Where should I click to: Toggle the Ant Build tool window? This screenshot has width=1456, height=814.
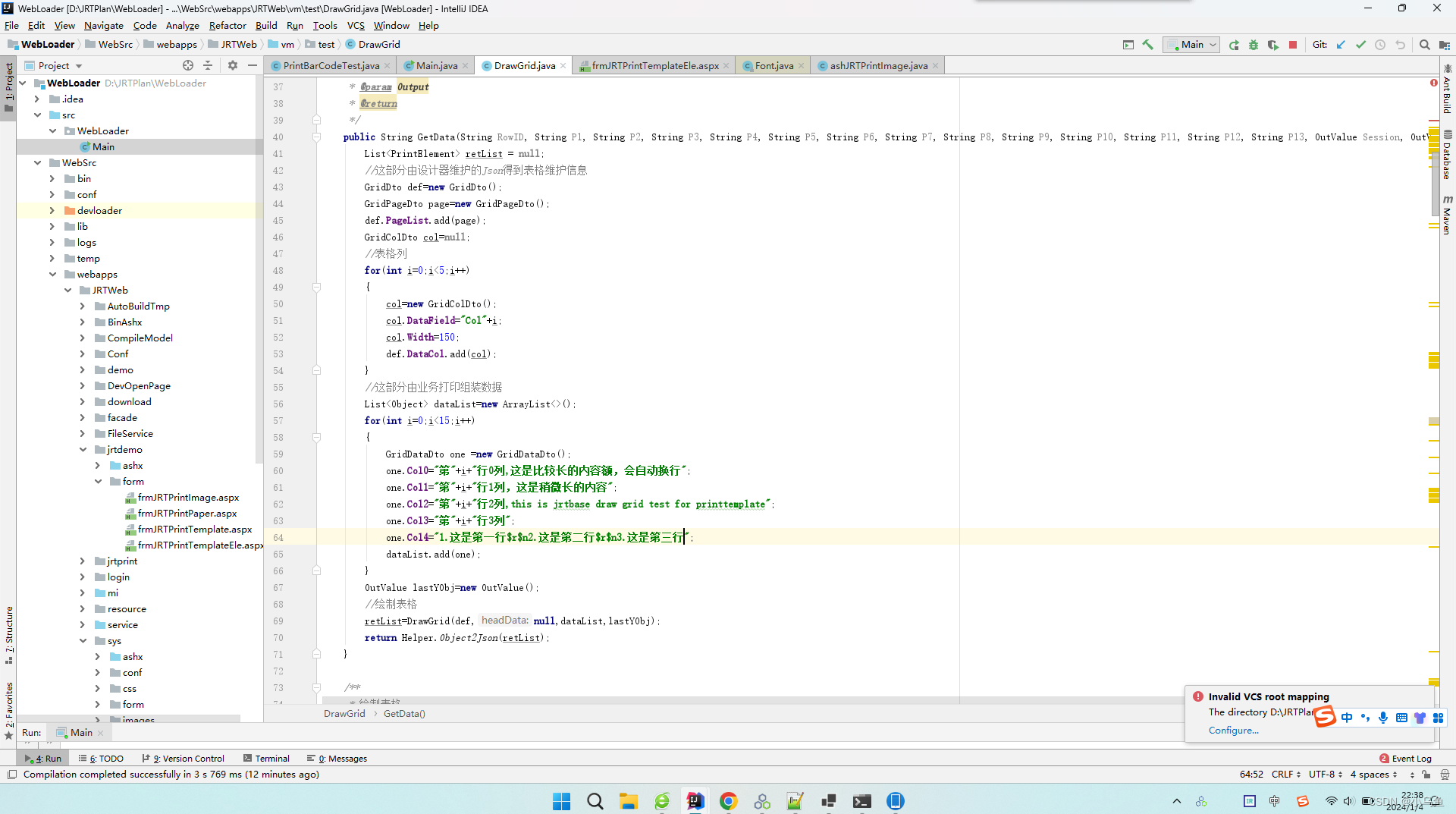click(x=1447, y=90)
